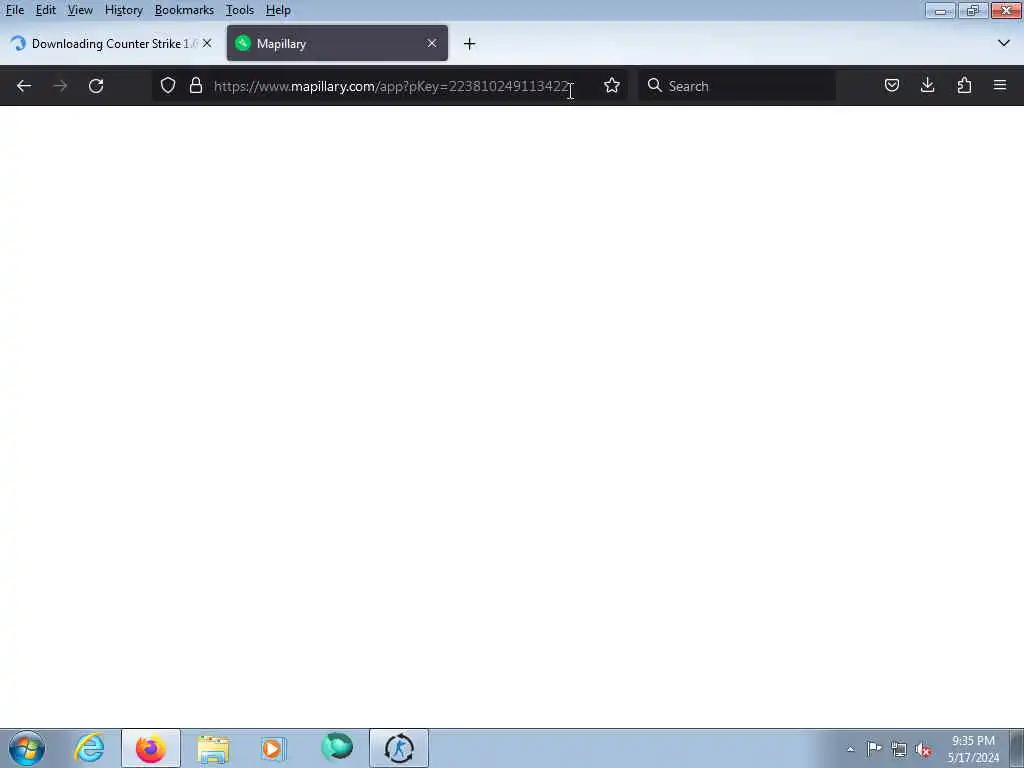Expand the list all tabs chevron
The image size is (1024, 768).
(x=1004, y=44)
